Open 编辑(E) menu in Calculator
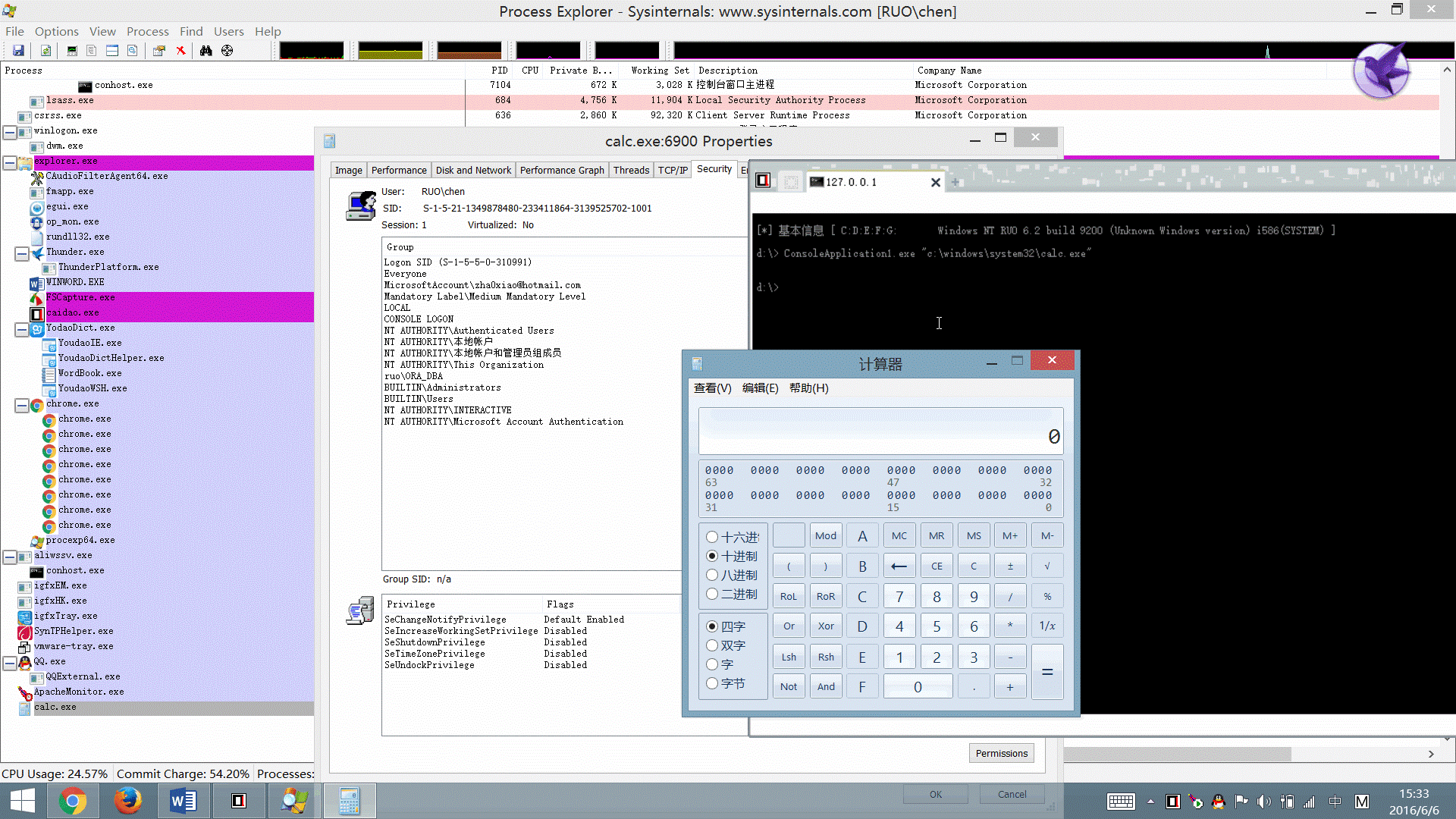Viewport: 1456px width, 819px height. click(x=760, y=388)
